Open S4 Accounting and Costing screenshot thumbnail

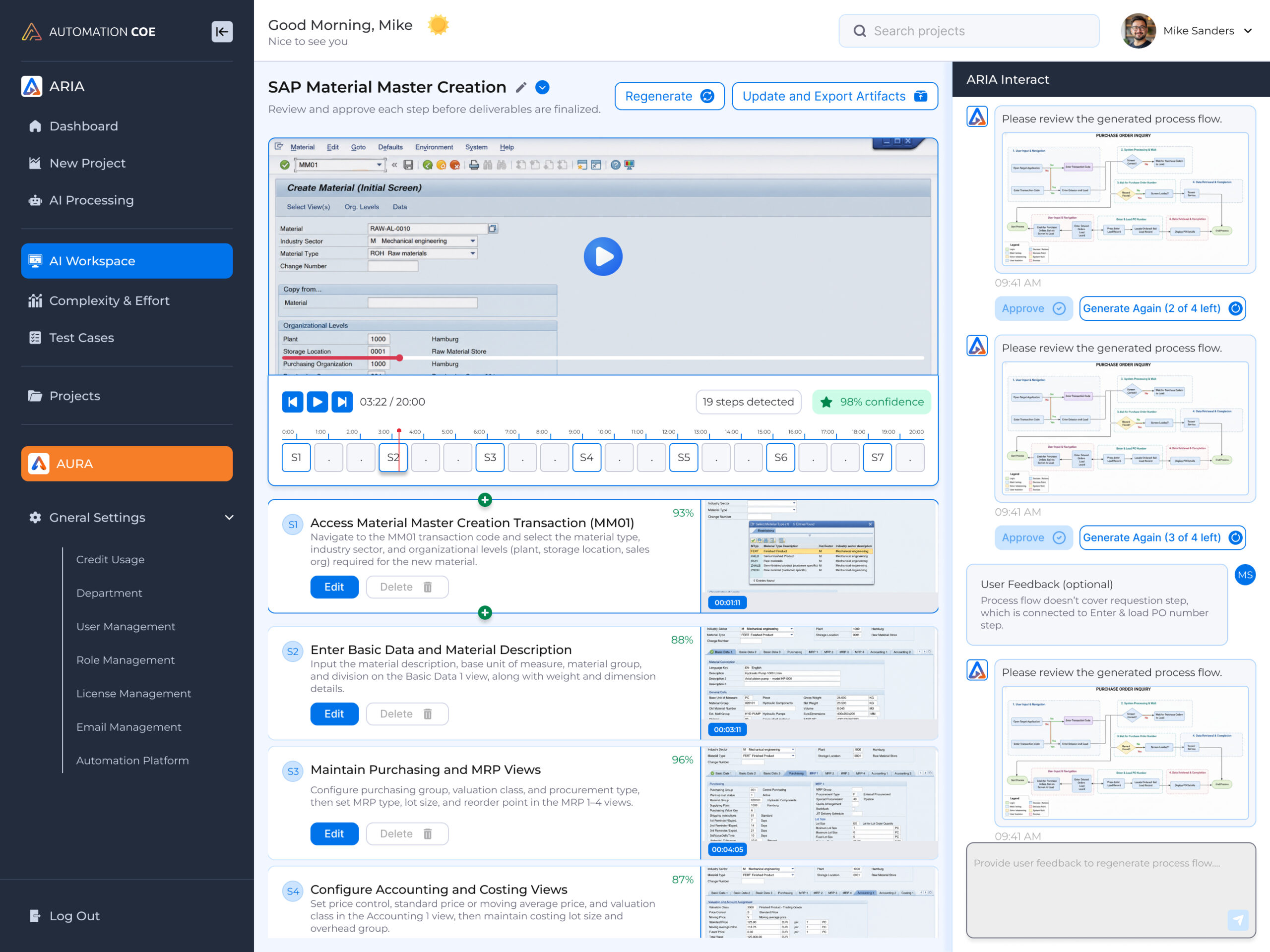(x=820, y=902)
